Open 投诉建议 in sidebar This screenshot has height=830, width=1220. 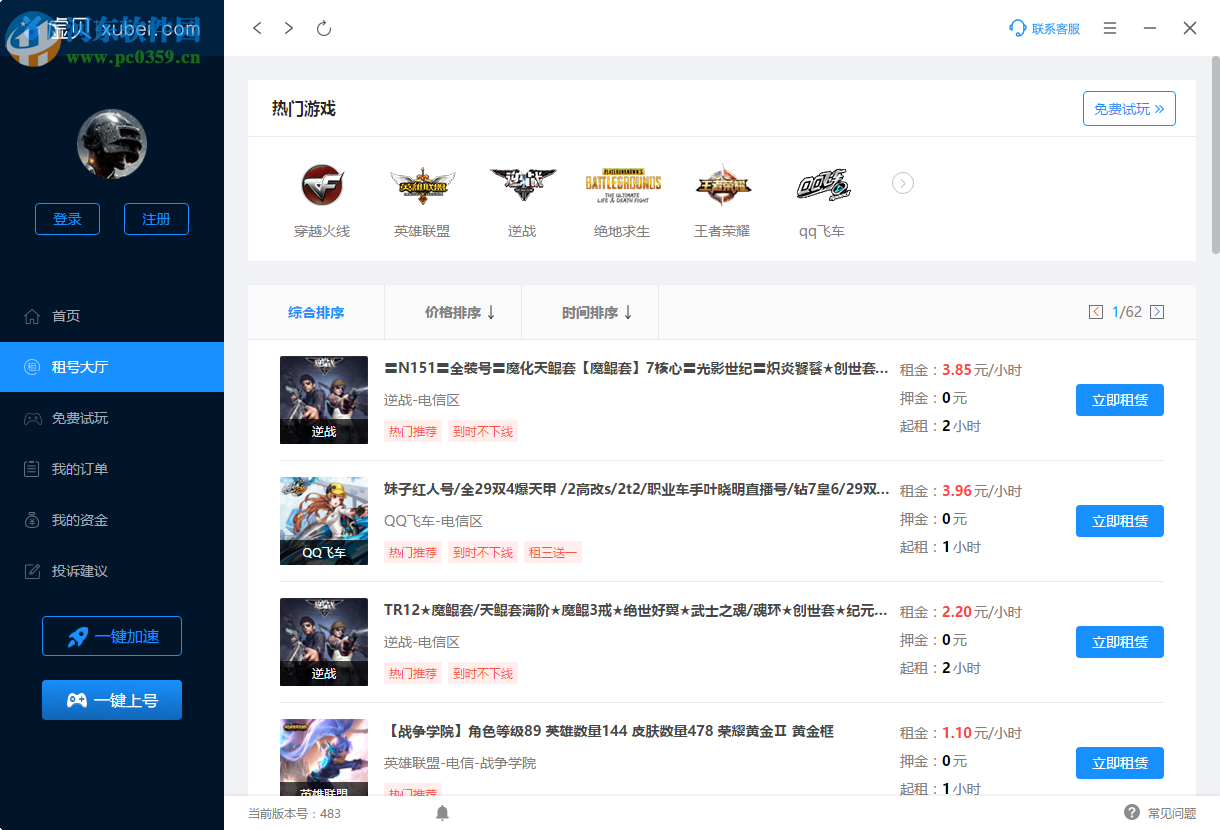click(112, 571)
